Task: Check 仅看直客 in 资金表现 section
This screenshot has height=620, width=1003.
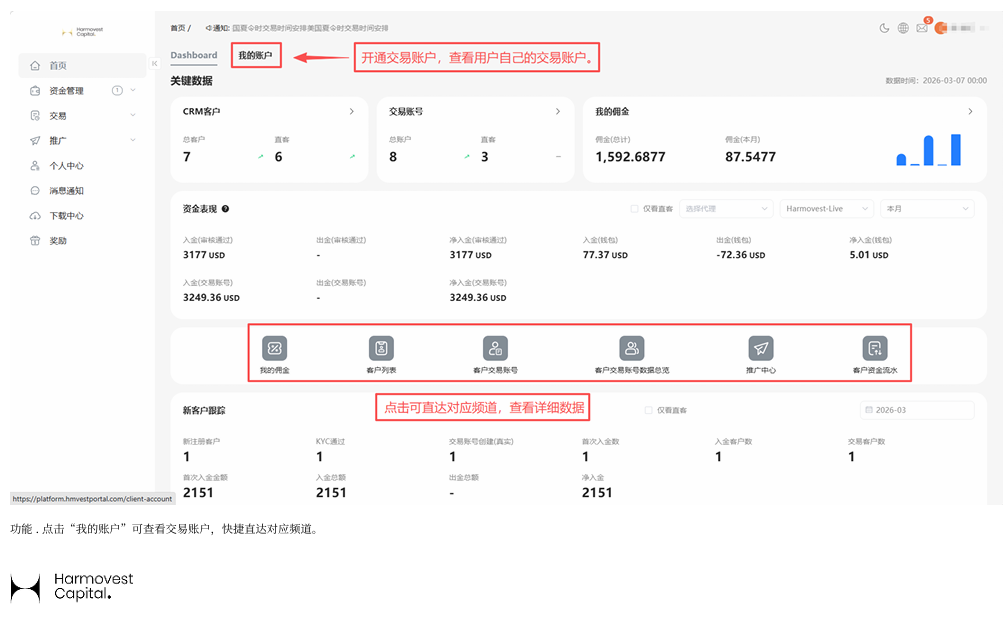Action: [635, 209]
